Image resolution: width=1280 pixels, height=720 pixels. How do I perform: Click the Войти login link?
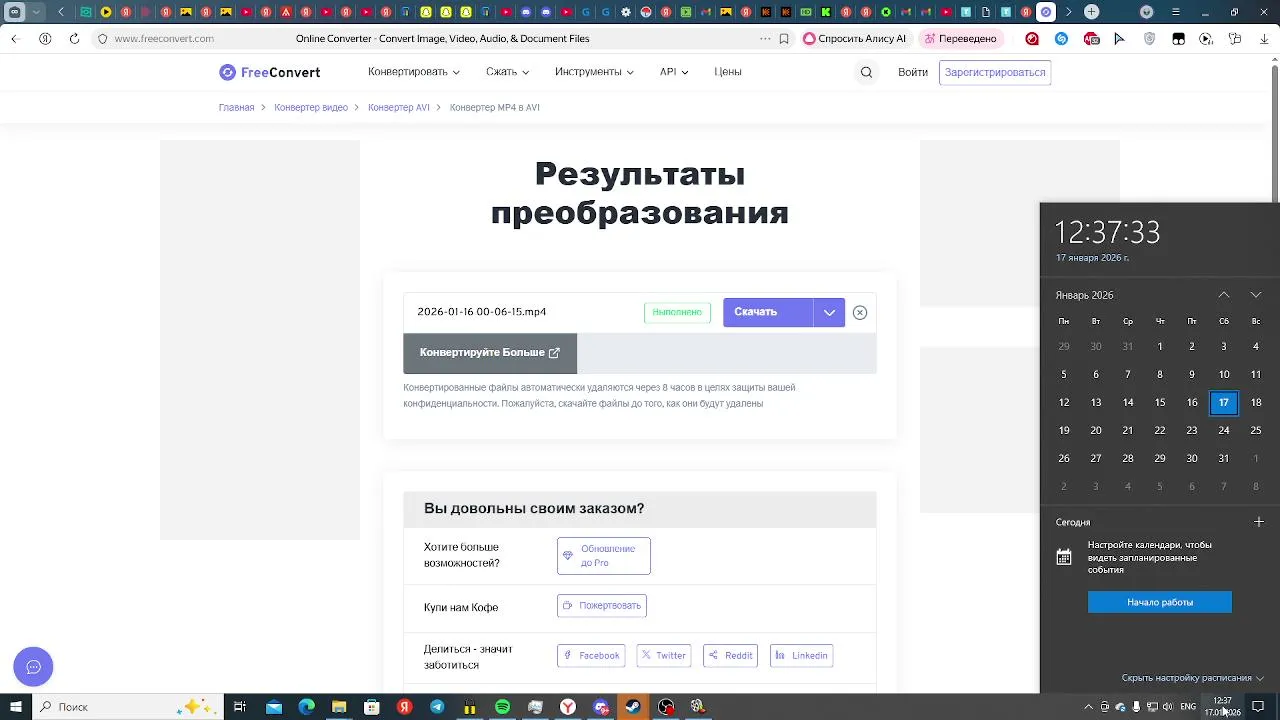[913, 72]
